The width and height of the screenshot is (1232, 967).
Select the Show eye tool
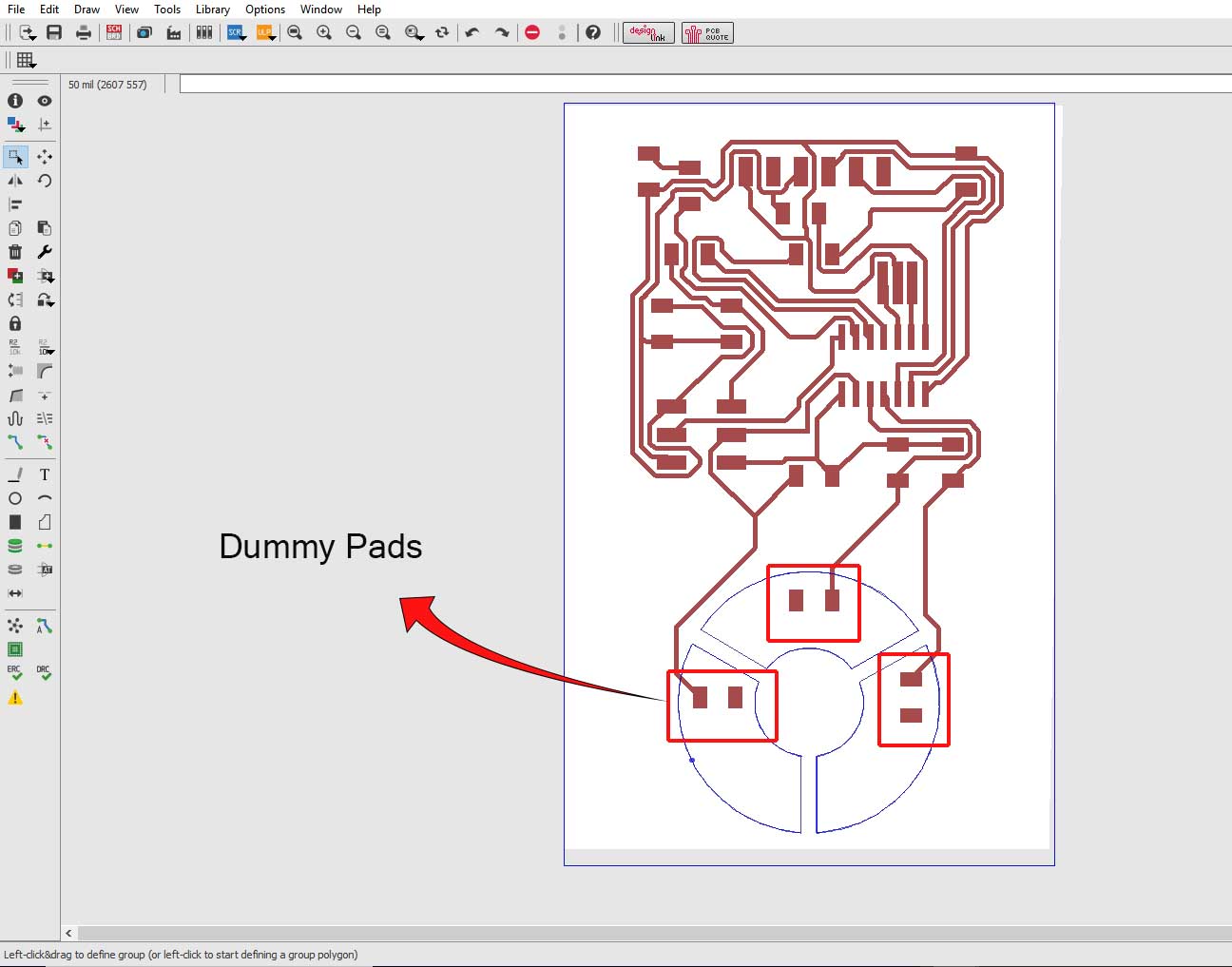point(45,101)
